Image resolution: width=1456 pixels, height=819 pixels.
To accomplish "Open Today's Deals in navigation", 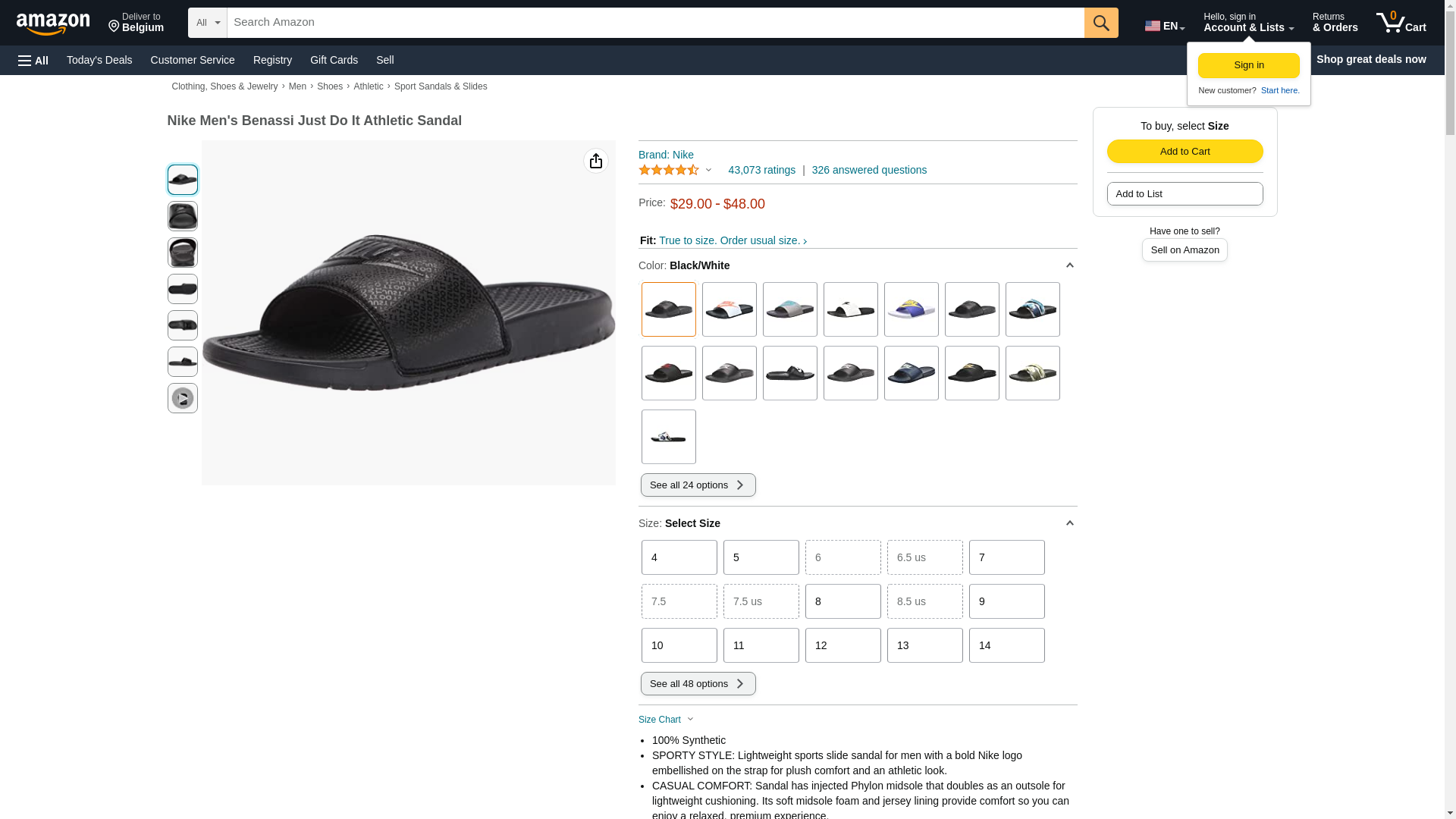I will [99, 60].
